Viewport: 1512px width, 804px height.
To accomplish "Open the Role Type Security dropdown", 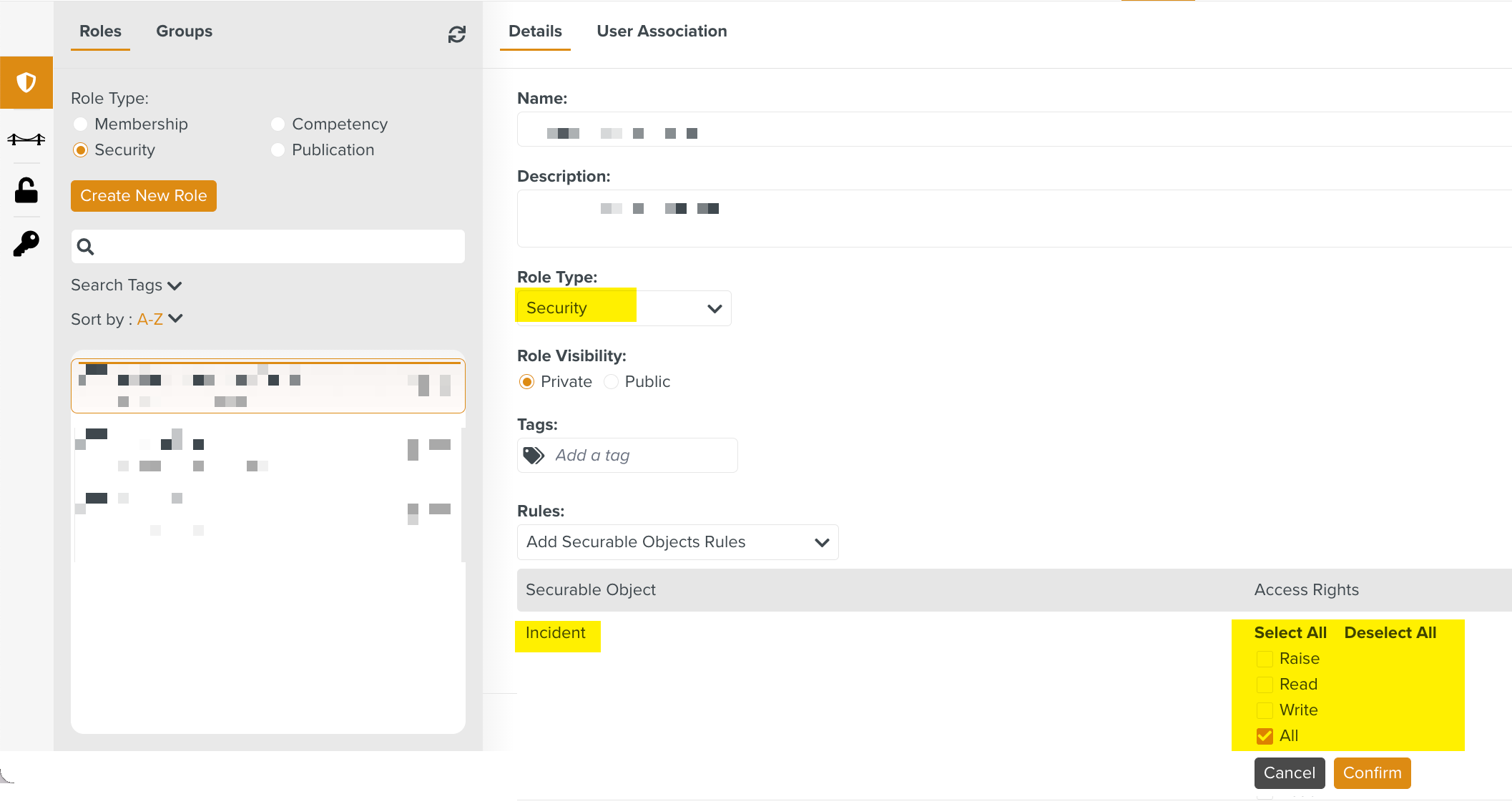I will [x=623, y=308].
